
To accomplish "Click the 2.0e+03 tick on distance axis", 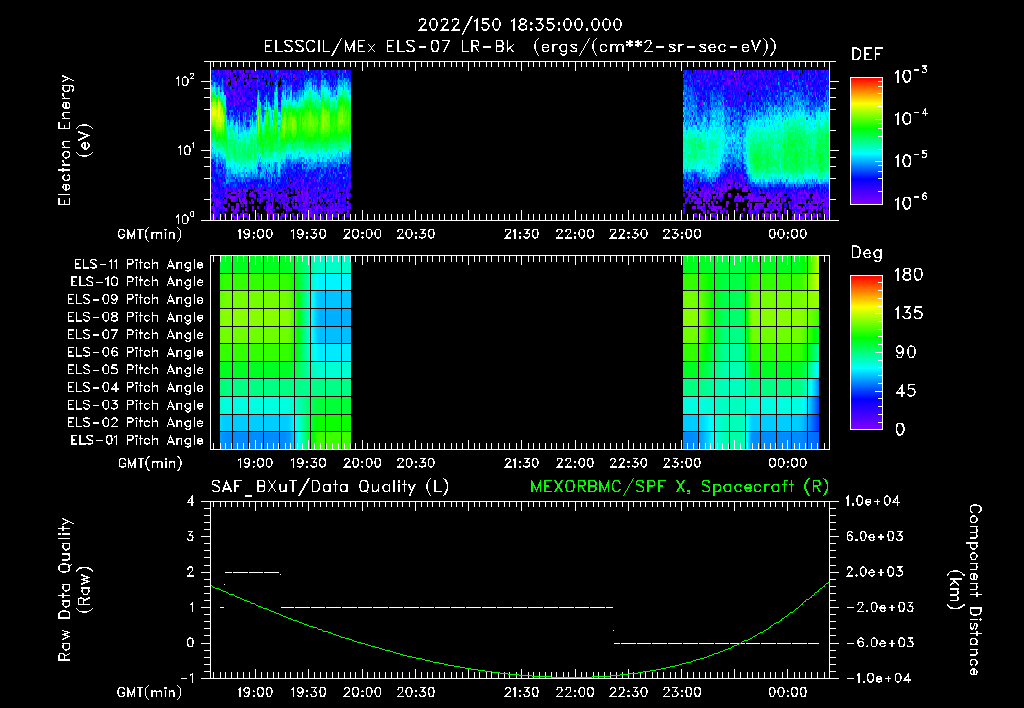I will [874, 571].
